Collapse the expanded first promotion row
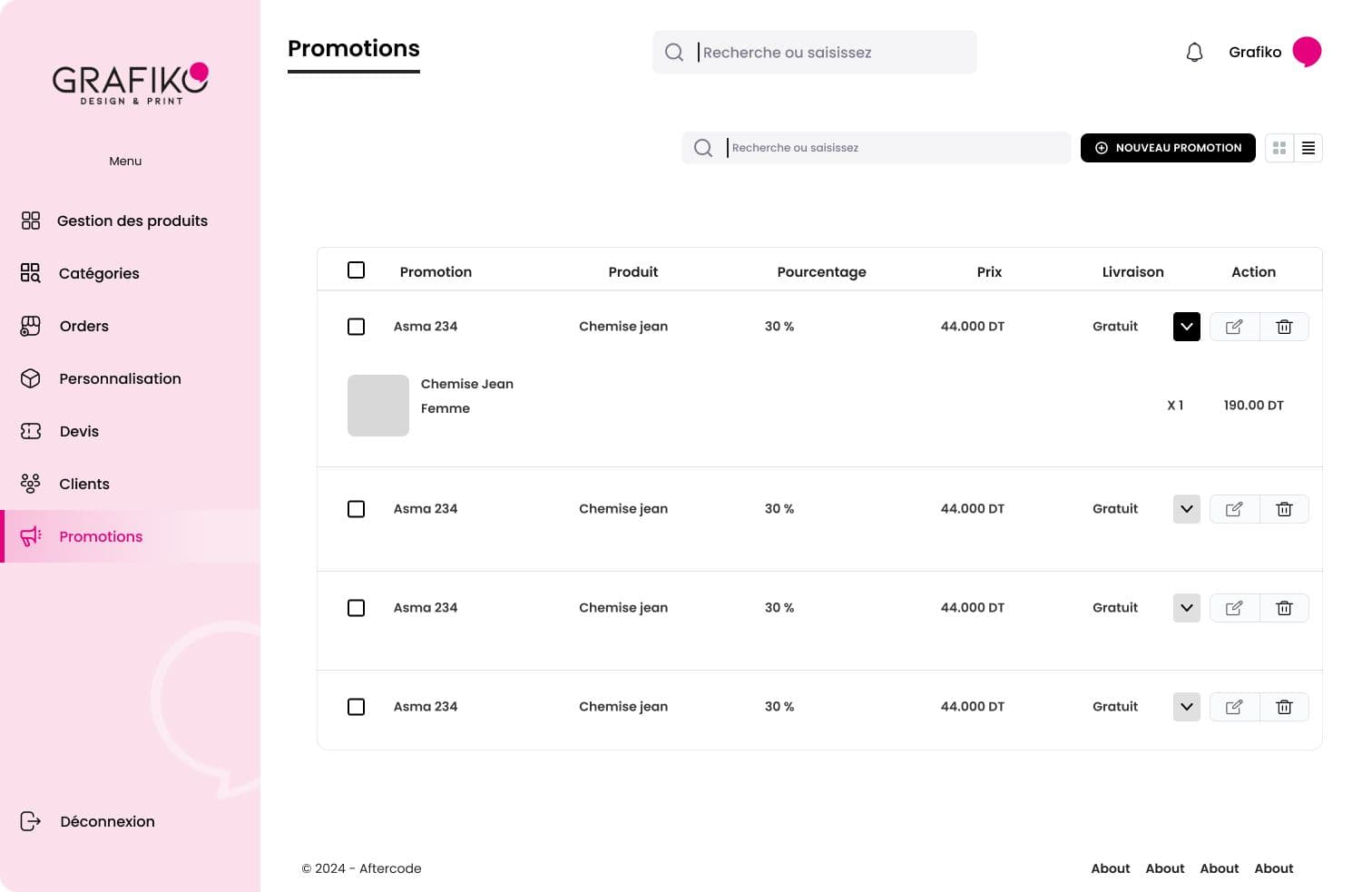 (1186, 327)
